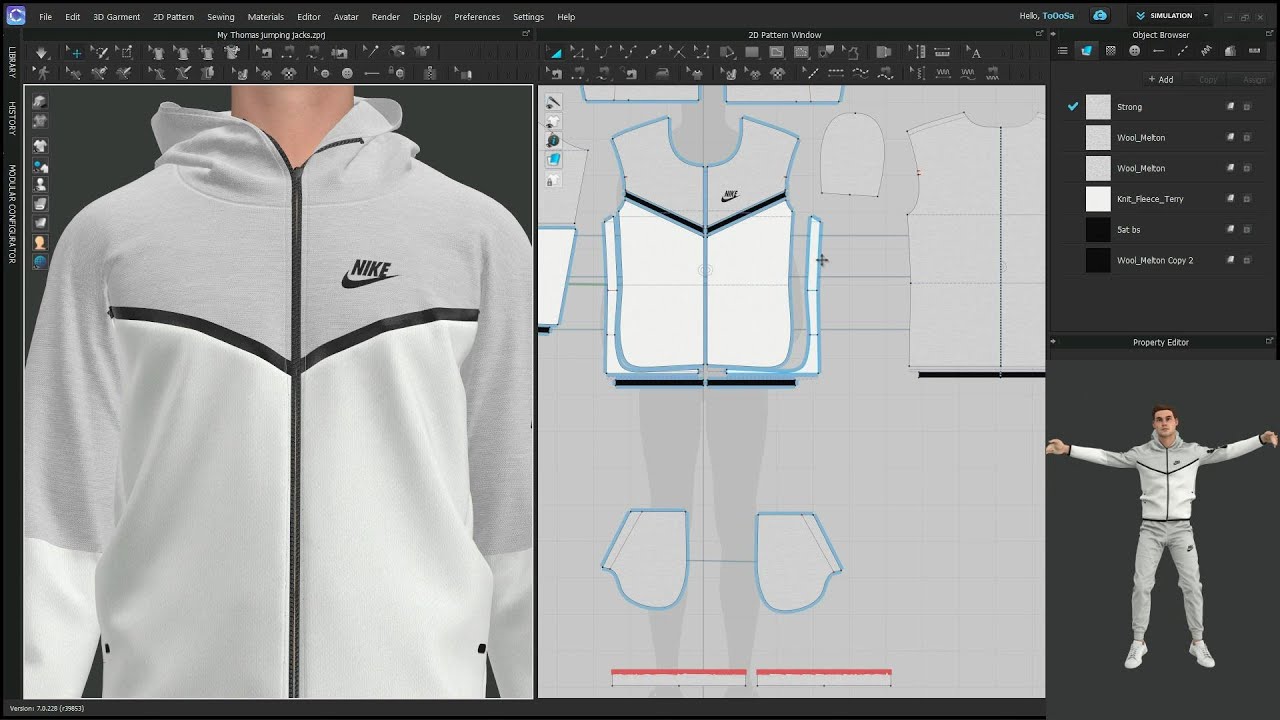Select the Steam iron tool
Image resolution: width=1280 pixels, height=720 pixels.
click(663, 73)
